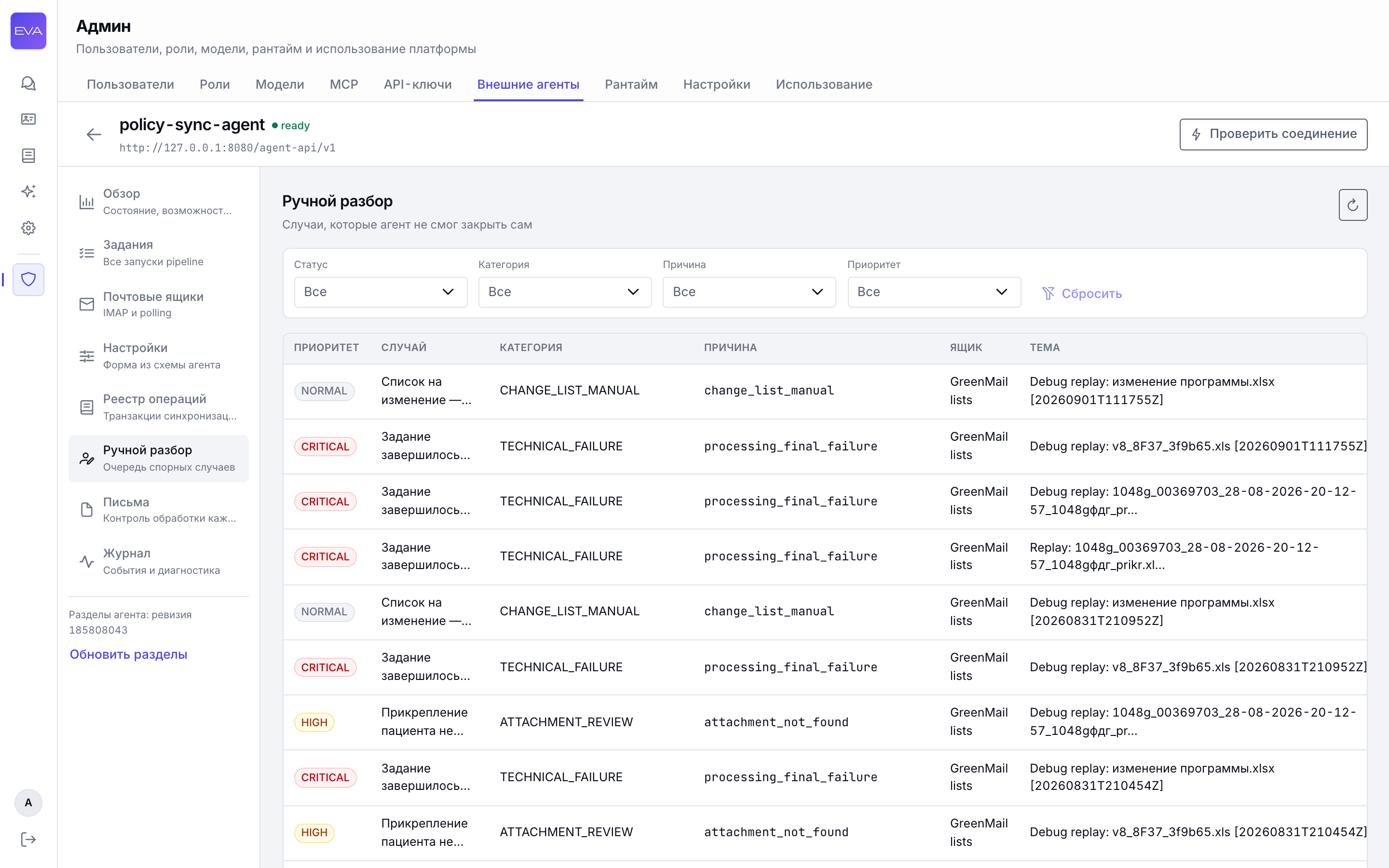Open row 'Replay: 1048g_00369703' case
Viewport: 1389px width, 868px height.
(825, 556)
